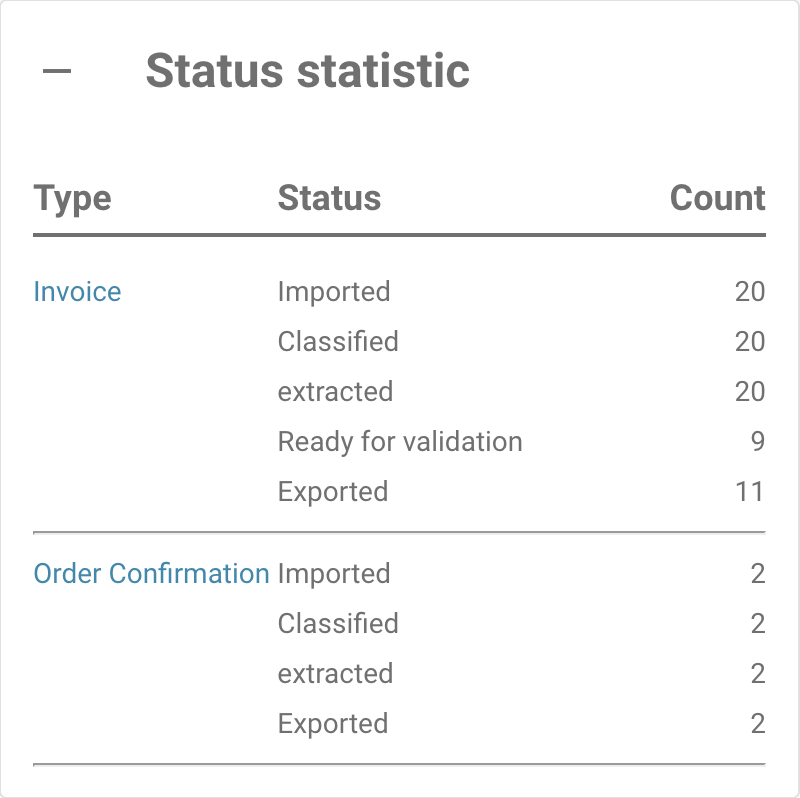The width and height of the screenshot is (800, 798).
Task: Select Order Confirmation extracted status
Action: [335, 674]
